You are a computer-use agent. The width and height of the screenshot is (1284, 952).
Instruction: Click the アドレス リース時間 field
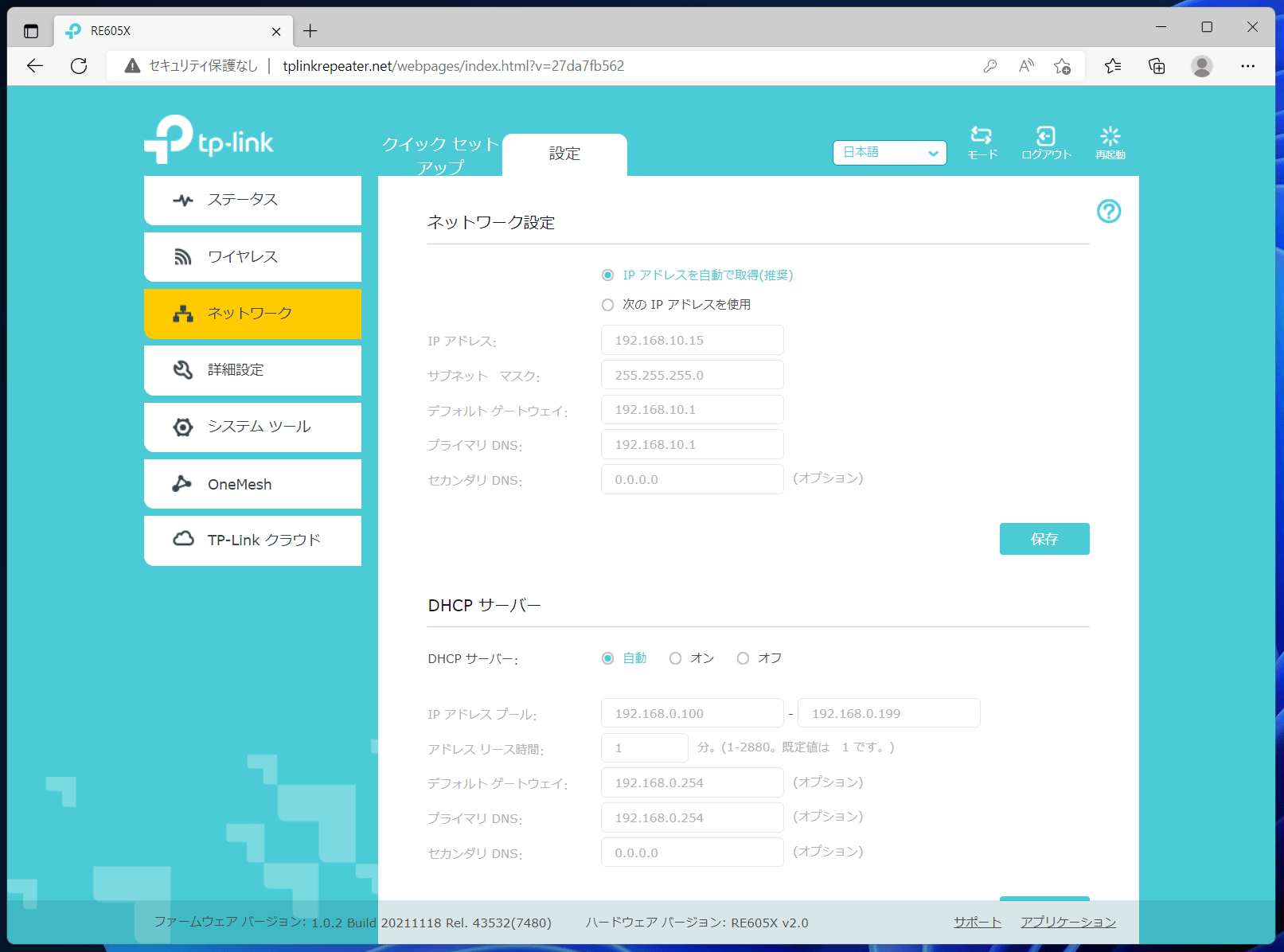[x=645, y=748]
